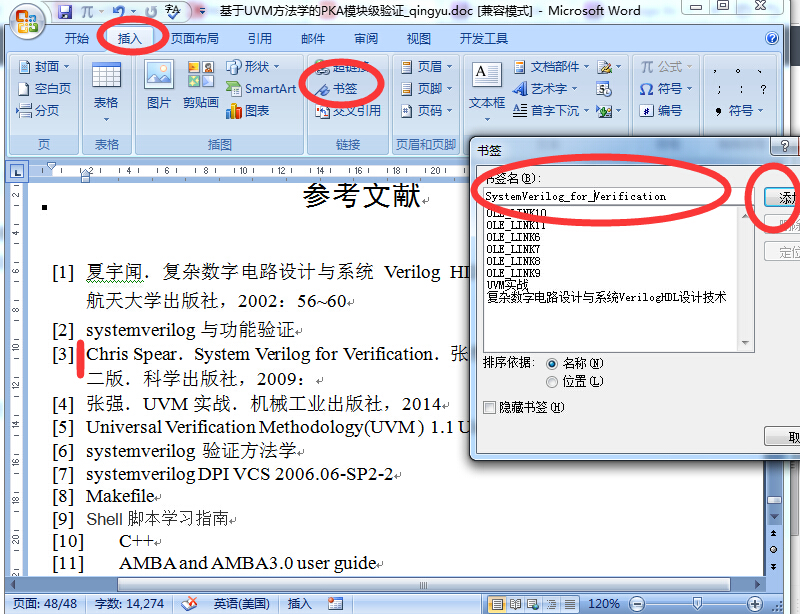Switch to the 页面布局 ribbon tab
Viewport: 800px width, 614px height.
(x=194, y=39)
